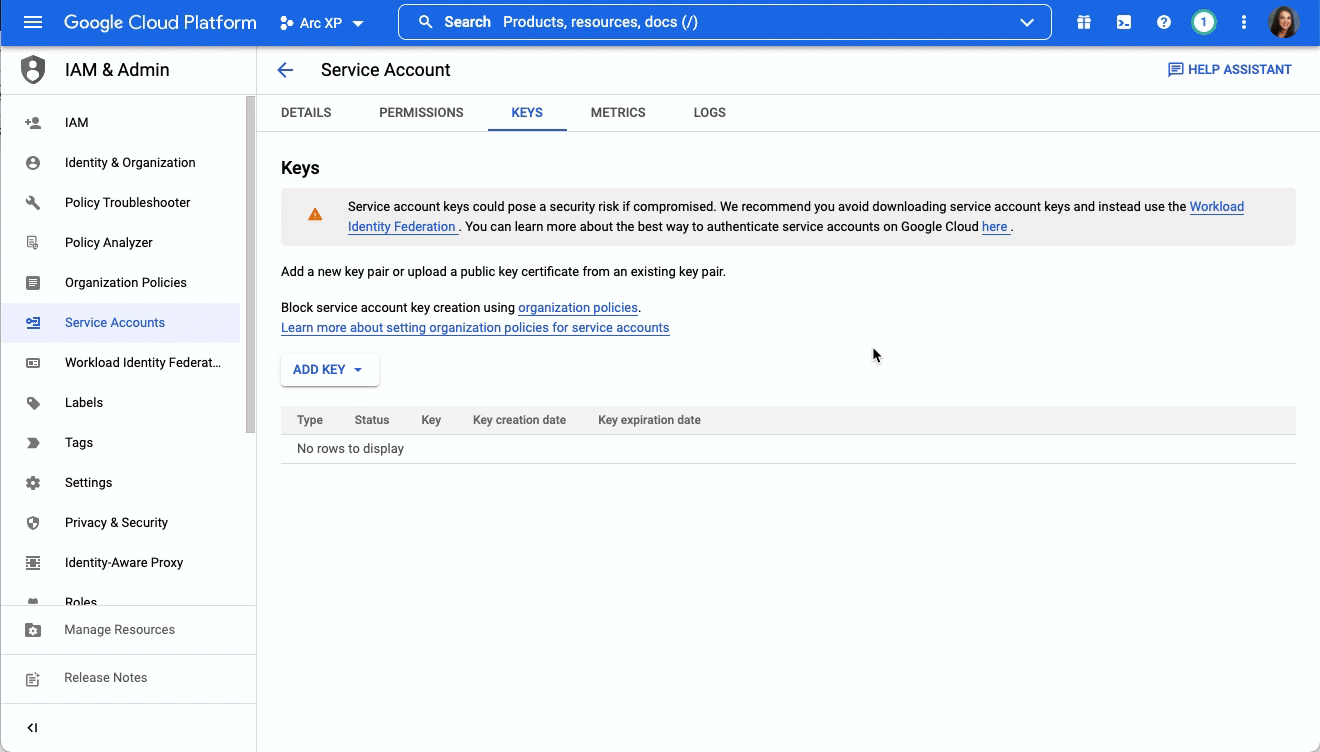Viewport: 1320px width, 752px height.
Task: Click the Identity & Organization person icon
Action: coord(33,163)
